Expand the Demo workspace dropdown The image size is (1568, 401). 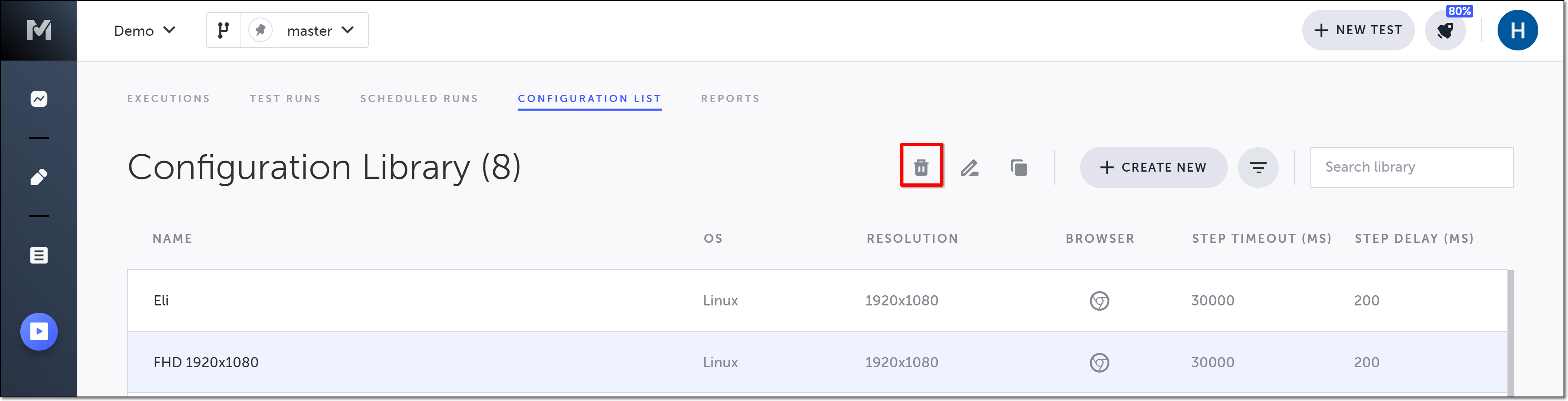coord(145,31)
